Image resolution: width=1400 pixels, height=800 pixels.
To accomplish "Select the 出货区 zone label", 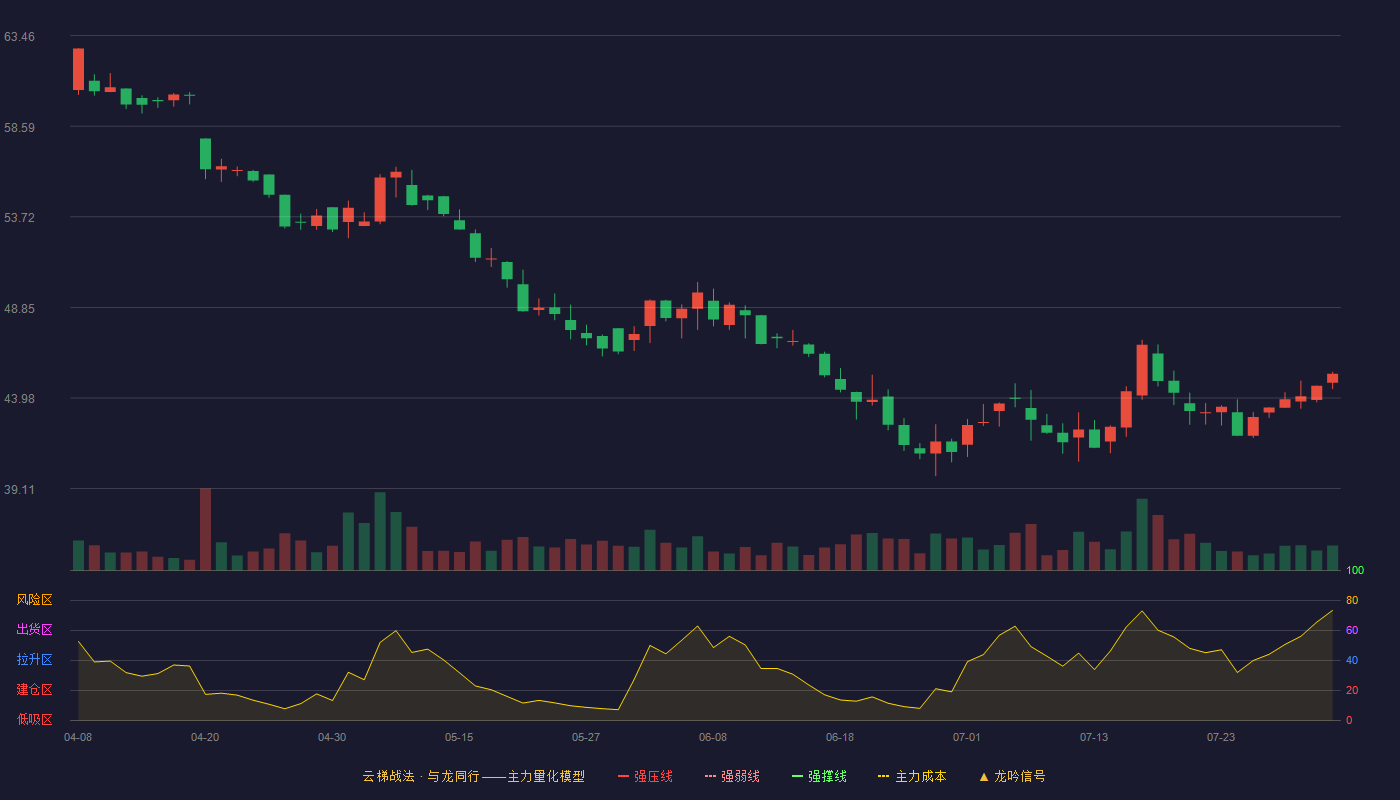I will [34, 630].
